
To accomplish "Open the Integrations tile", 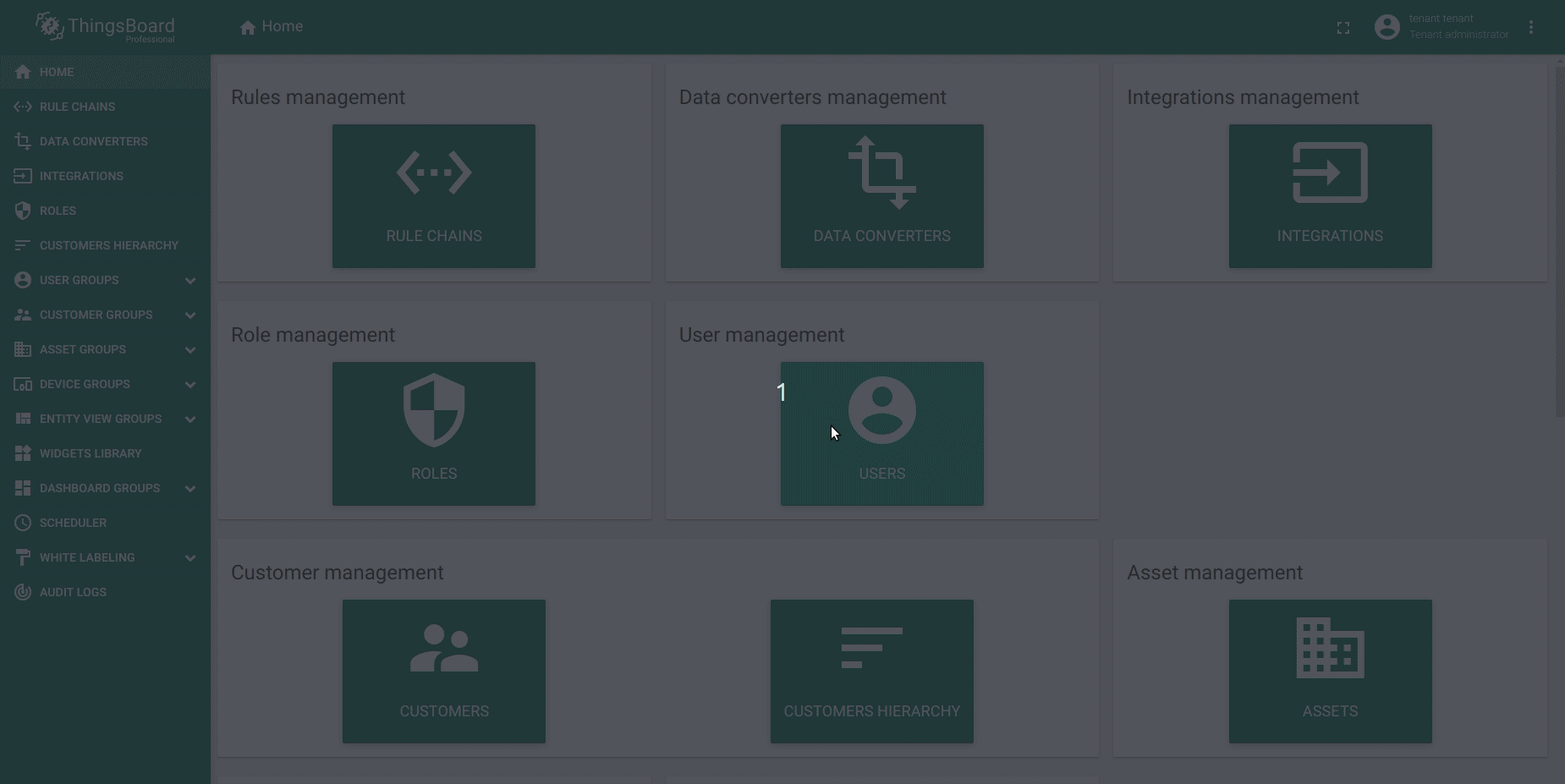I will tap(1330, 196).
